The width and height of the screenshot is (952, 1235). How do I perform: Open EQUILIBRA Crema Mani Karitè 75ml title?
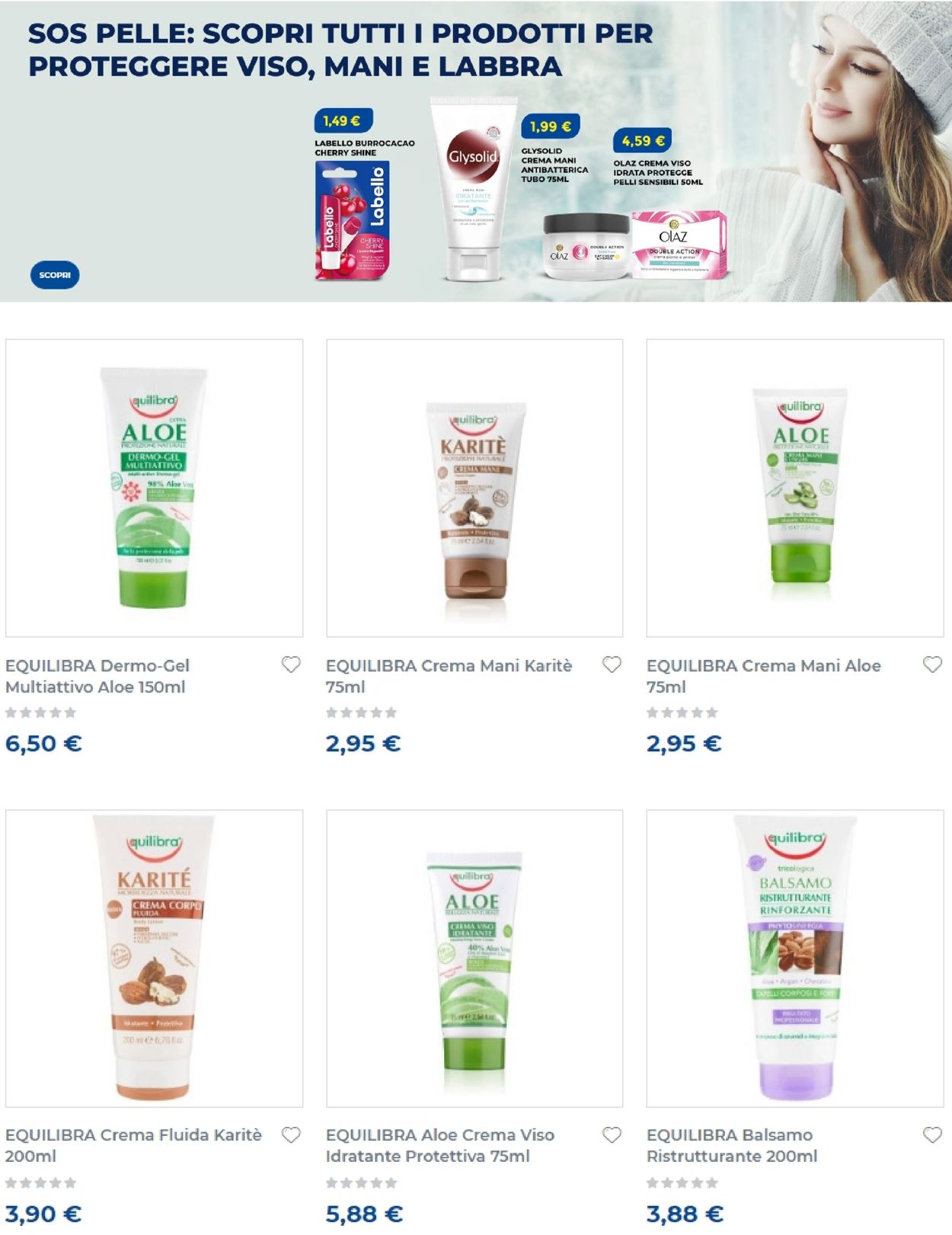tap(449, 676)
